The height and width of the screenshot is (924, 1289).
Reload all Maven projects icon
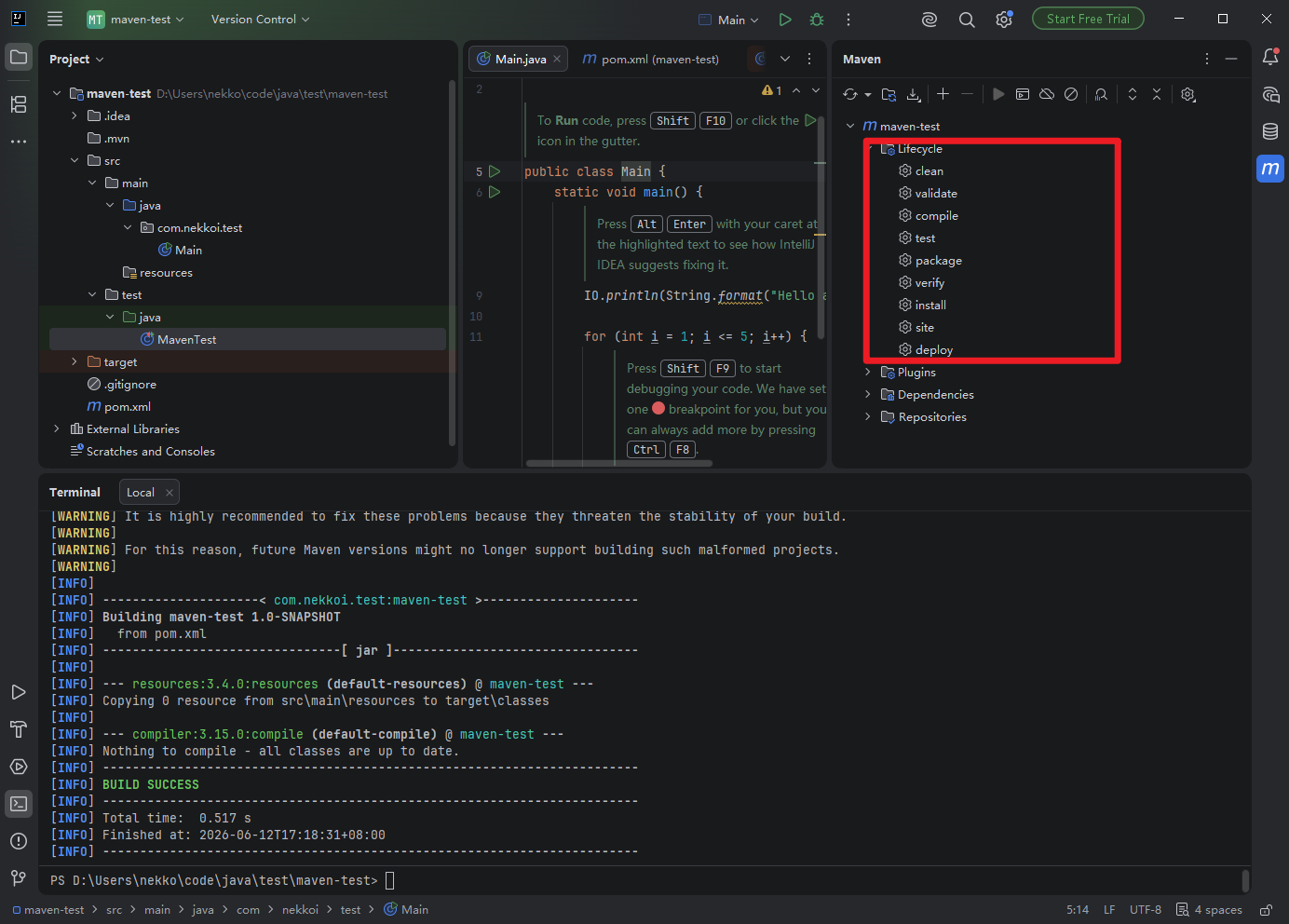pos(850,94)
